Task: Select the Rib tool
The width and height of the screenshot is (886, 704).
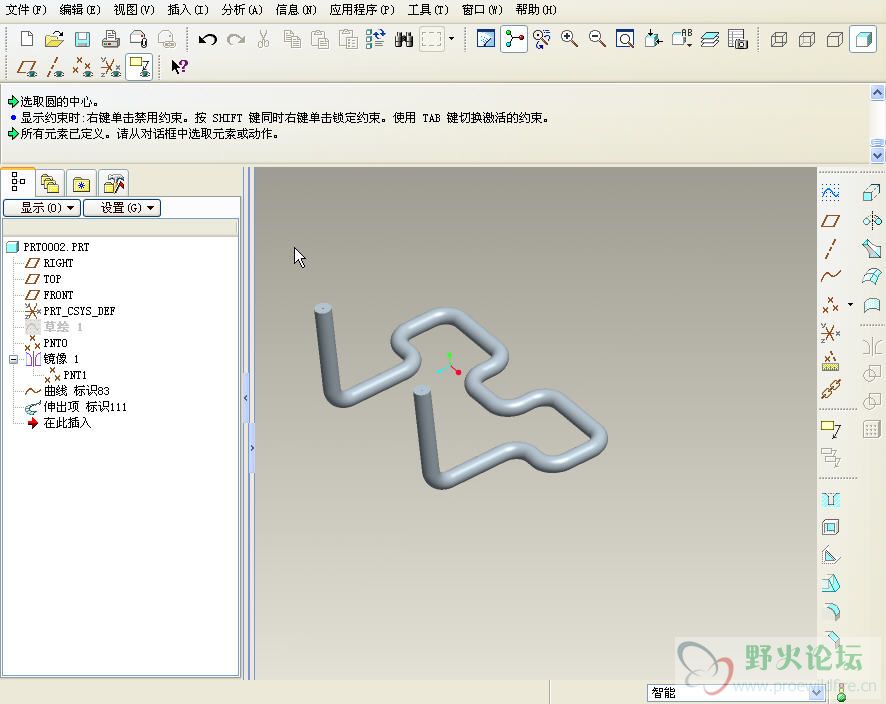Action: tap(830, 556)
